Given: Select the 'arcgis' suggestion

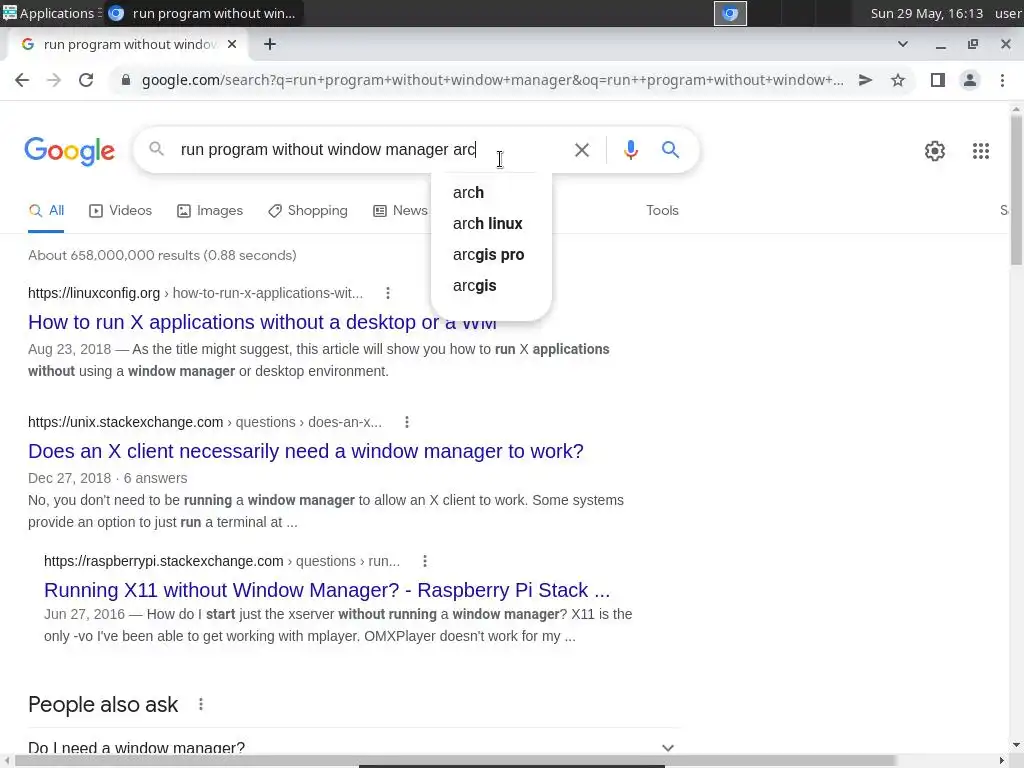Looking at the screenshot, I should 491,285.
